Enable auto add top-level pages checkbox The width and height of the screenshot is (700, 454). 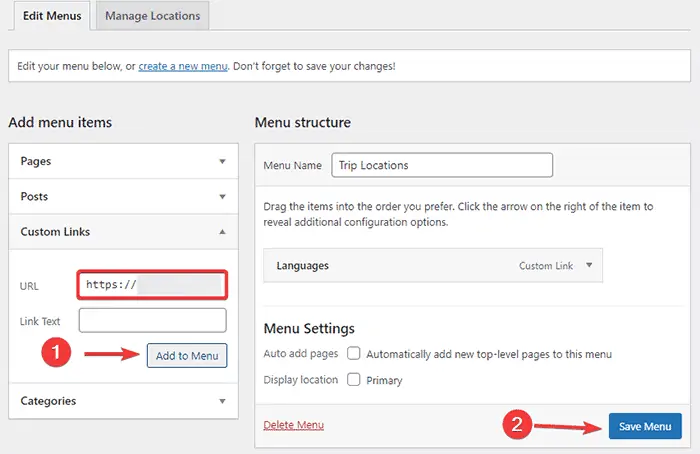coord(353,354)
